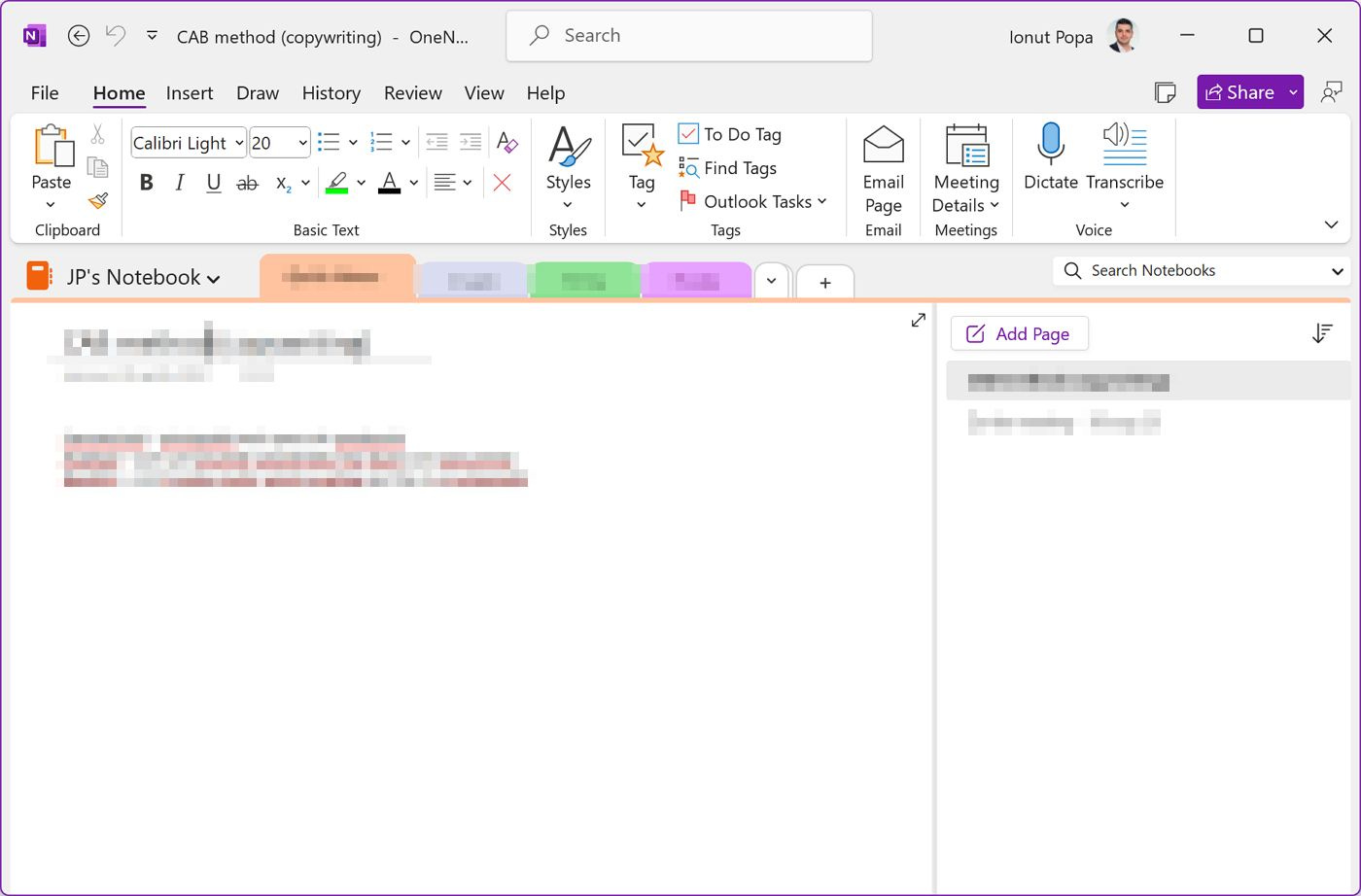Image resolution: width=1361 pixels, height=896 pixels.
Task: Clear all formatting with eraser icon
Action: point(506,143)
